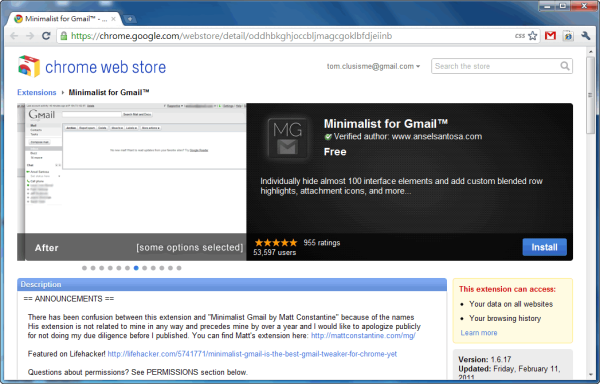Viewport: 600px width, 384px height.
Task: Click the chrome web store title
Action: [x=106, y=67]
